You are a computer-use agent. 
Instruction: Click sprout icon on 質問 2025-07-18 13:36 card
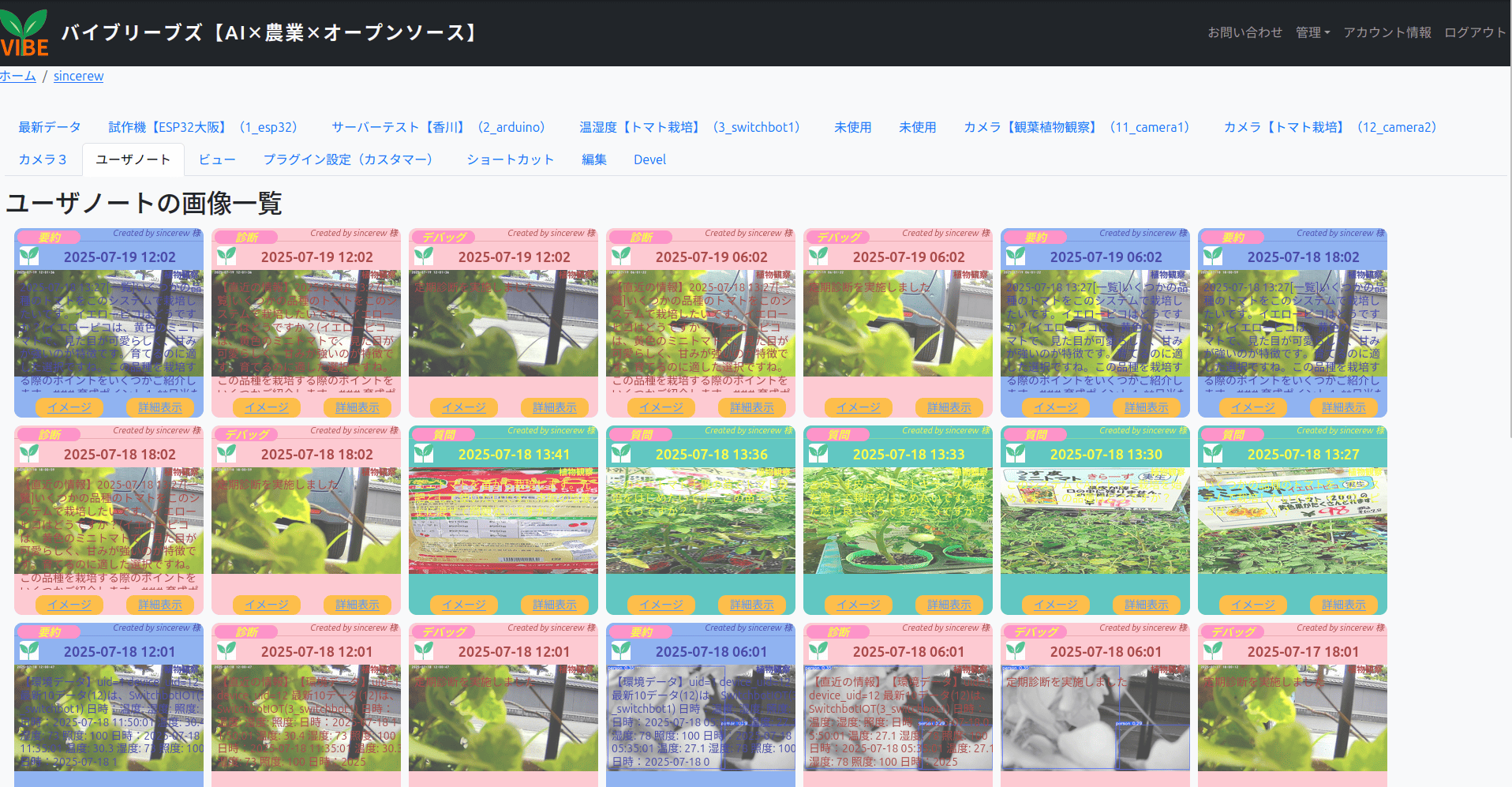(x=621, y=453)
